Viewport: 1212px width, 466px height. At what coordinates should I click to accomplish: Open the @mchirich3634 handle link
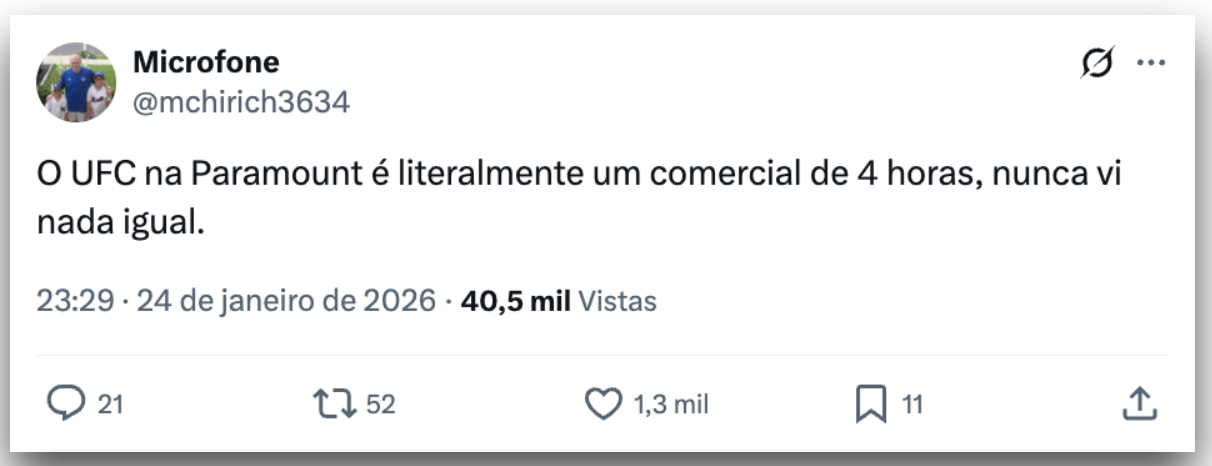click(x=241, y=101)
